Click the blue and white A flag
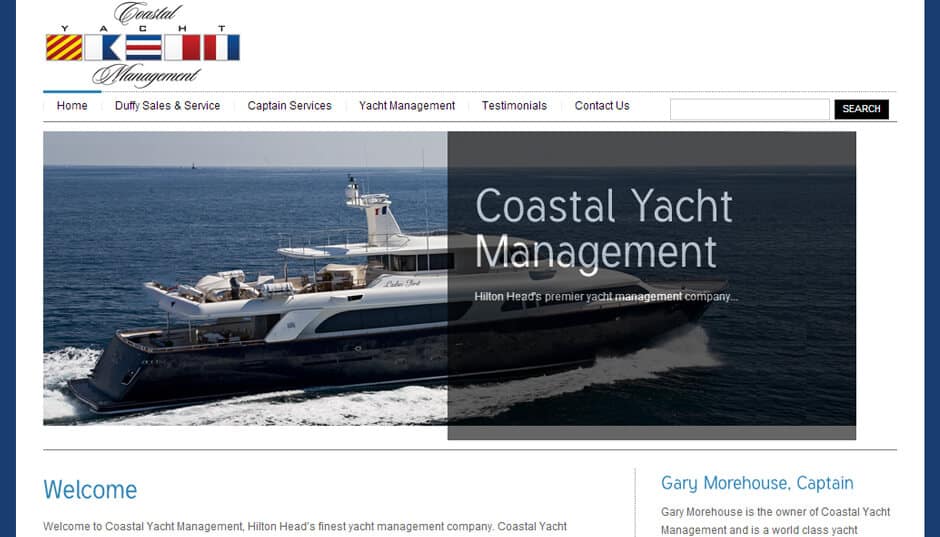The width and height of the screenshot is (940, 537). click(103, 47)
